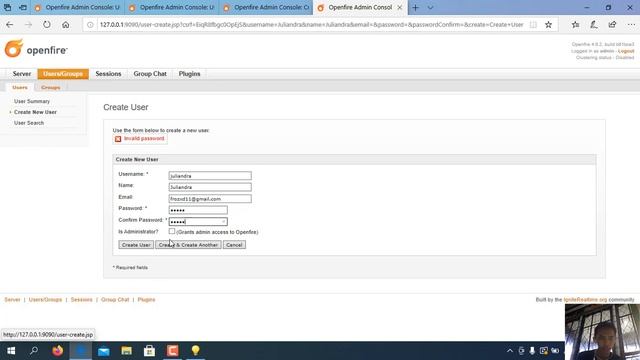Show hidden system tray icons
Image resolution: width=640 pixels, height=360 pixels.
click(510, 351)
